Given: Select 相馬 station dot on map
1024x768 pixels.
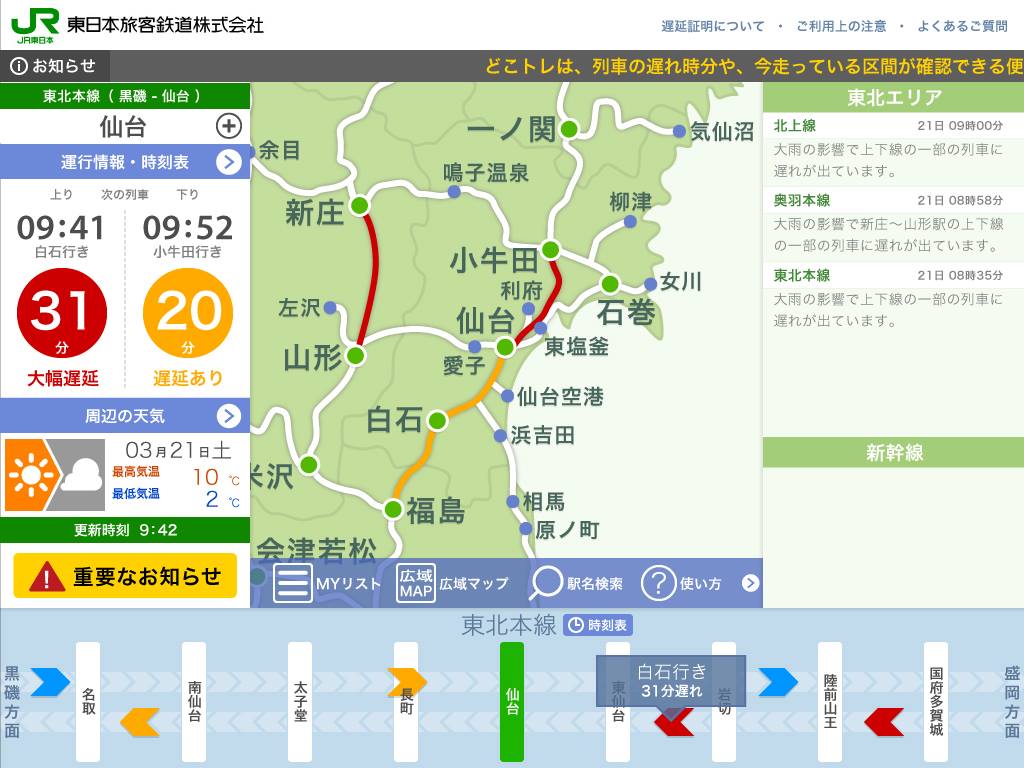Looking at the screenshot, I should 513,502.
